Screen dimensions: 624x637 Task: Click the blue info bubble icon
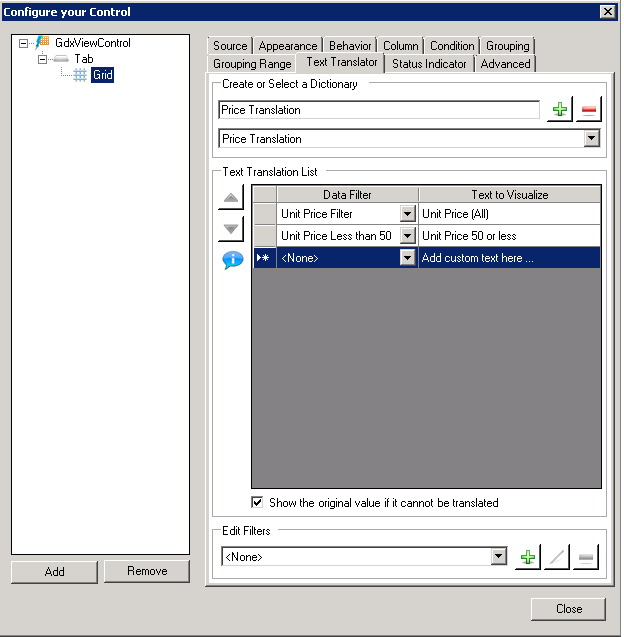point(232,260)
